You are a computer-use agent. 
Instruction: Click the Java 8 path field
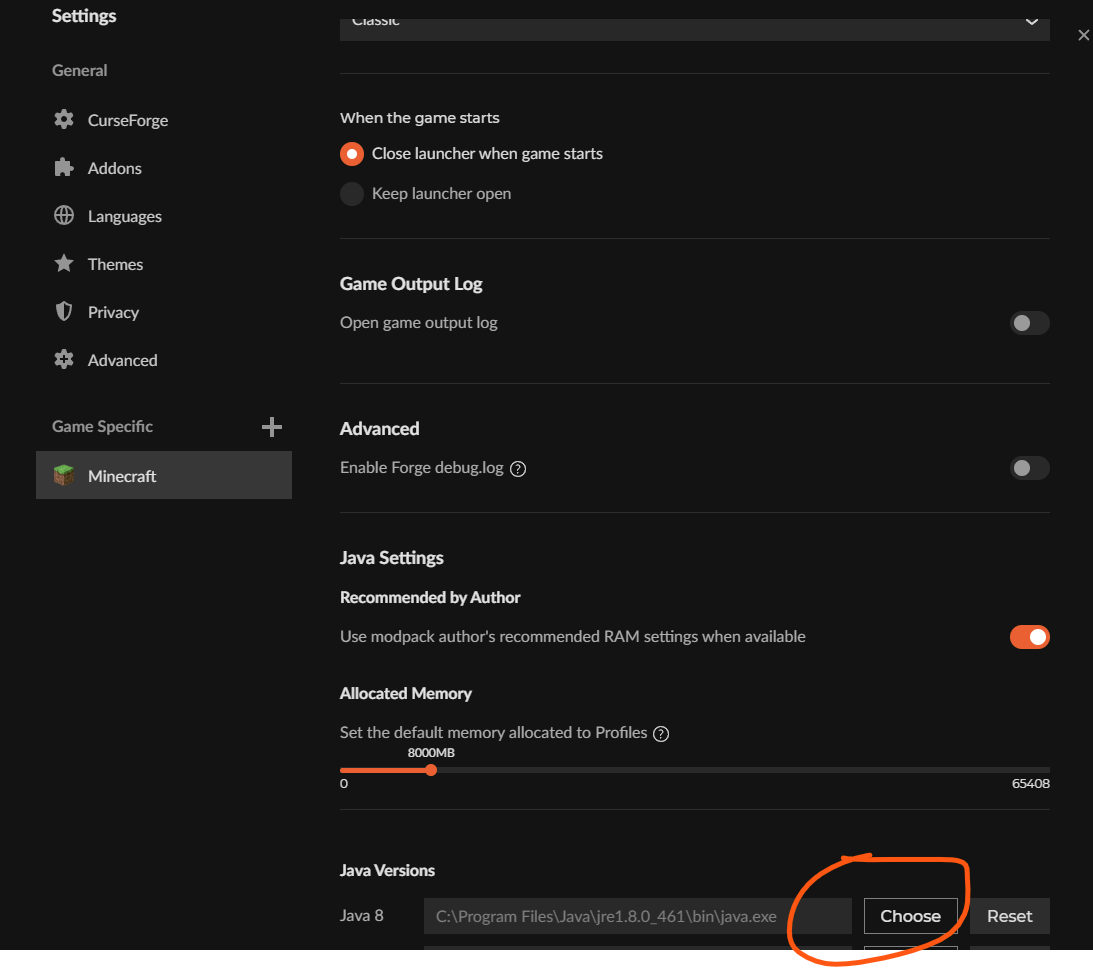[x=636, y=916]
